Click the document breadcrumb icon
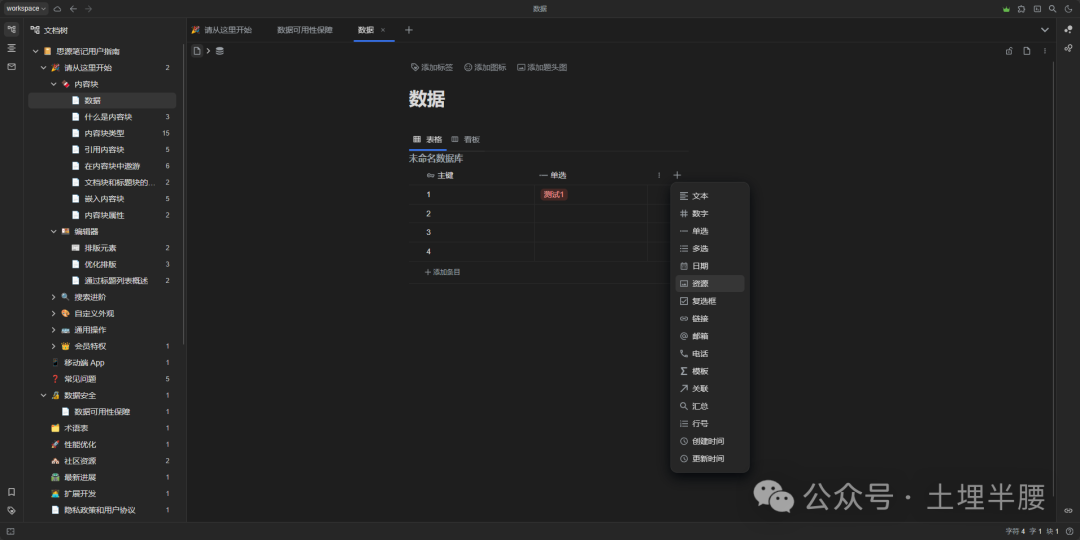Image resolution: width=1080 pixels, height=540 pixels. 197,51
